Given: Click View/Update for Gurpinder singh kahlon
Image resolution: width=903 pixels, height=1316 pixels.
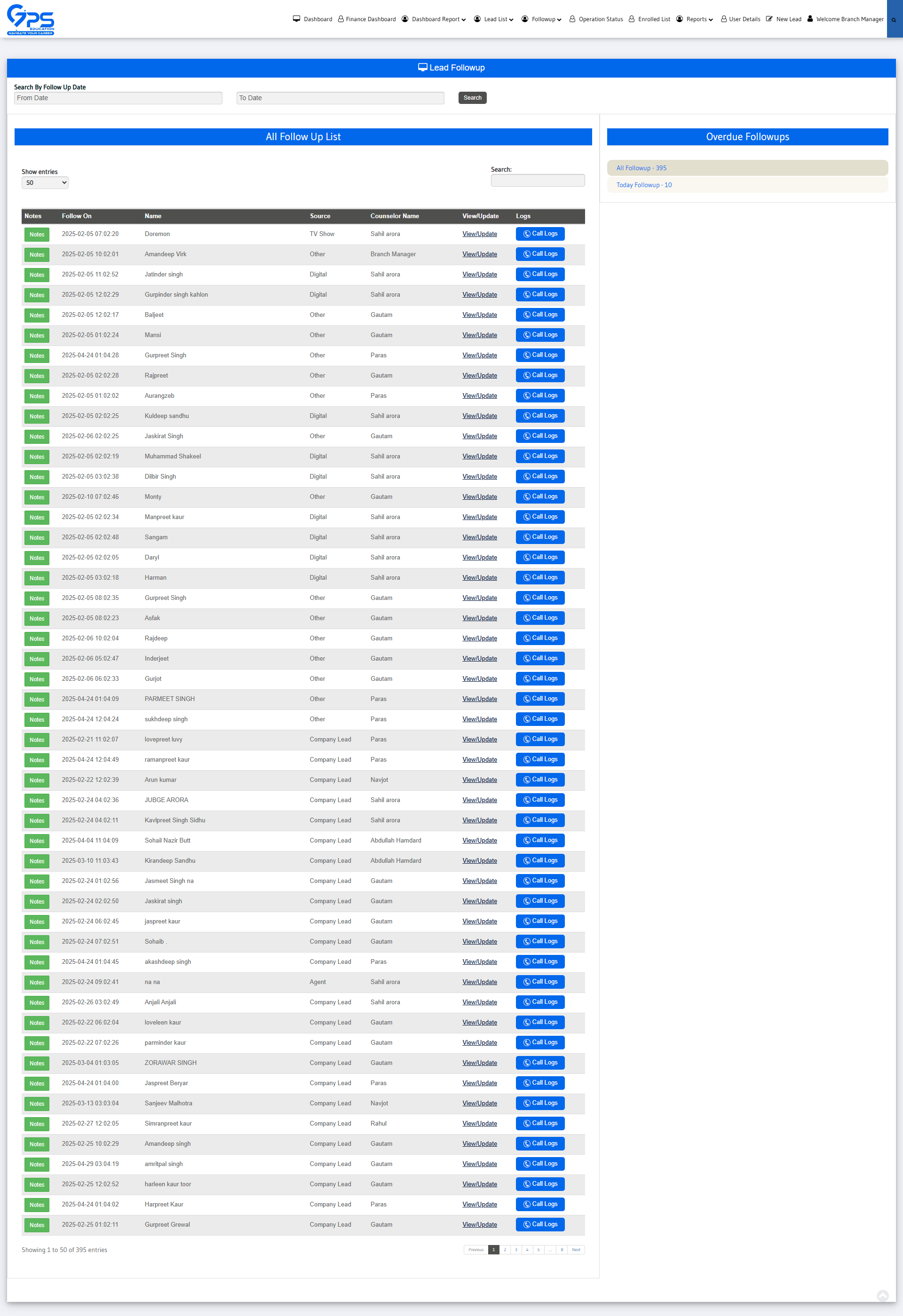Looking at the screenshot, I should (x=479, y=294).
